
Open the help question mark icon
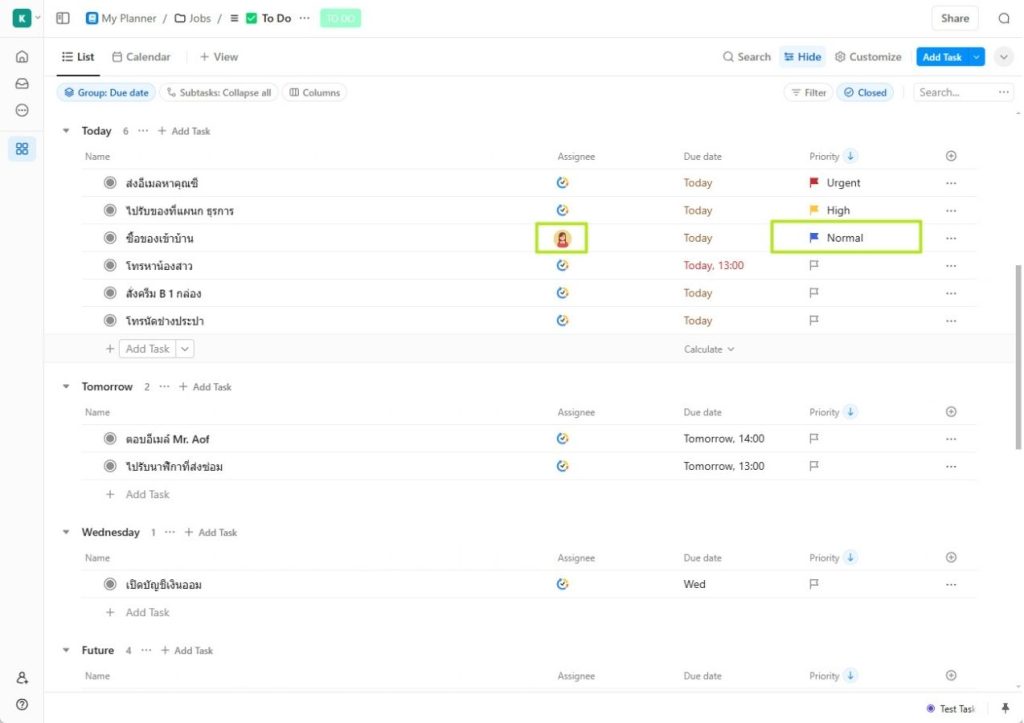pyautogui.click(x=22, y=704)
